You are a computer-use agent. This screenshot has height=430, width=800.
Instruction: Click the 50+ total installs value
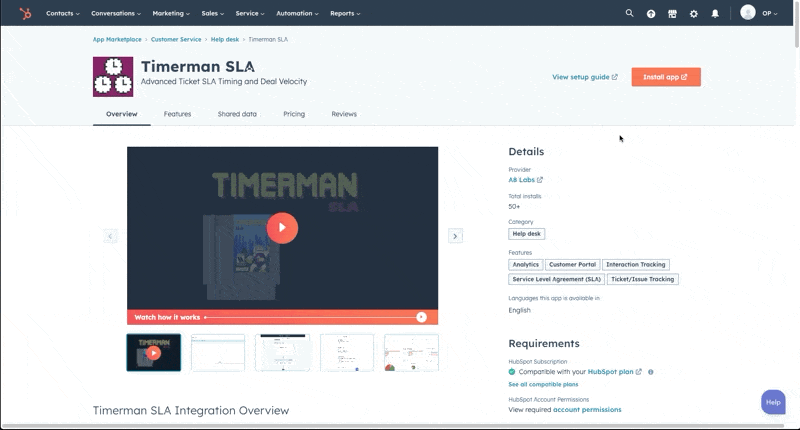click(x=514, y=207)
